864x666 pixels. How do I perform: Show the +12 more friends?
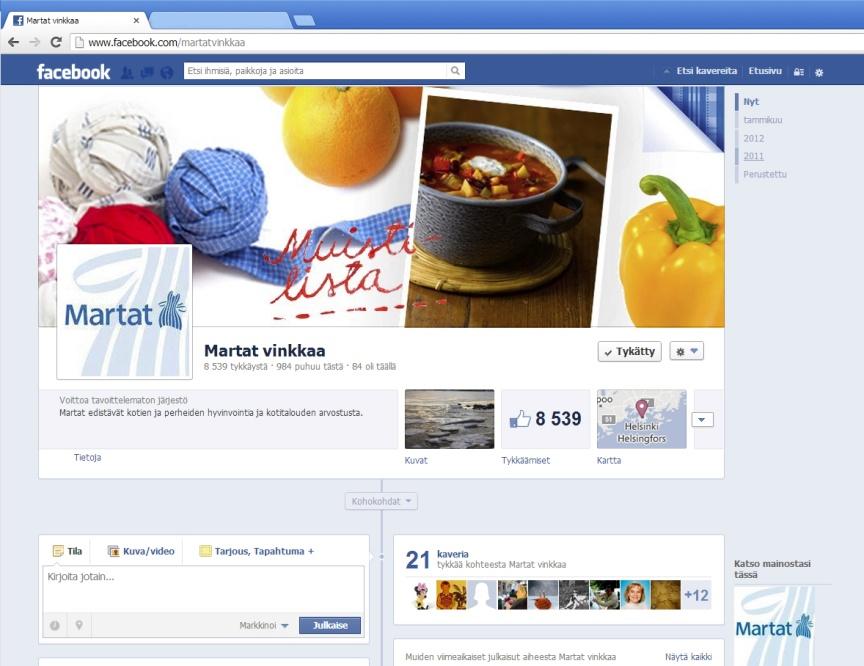click(696, 595)
